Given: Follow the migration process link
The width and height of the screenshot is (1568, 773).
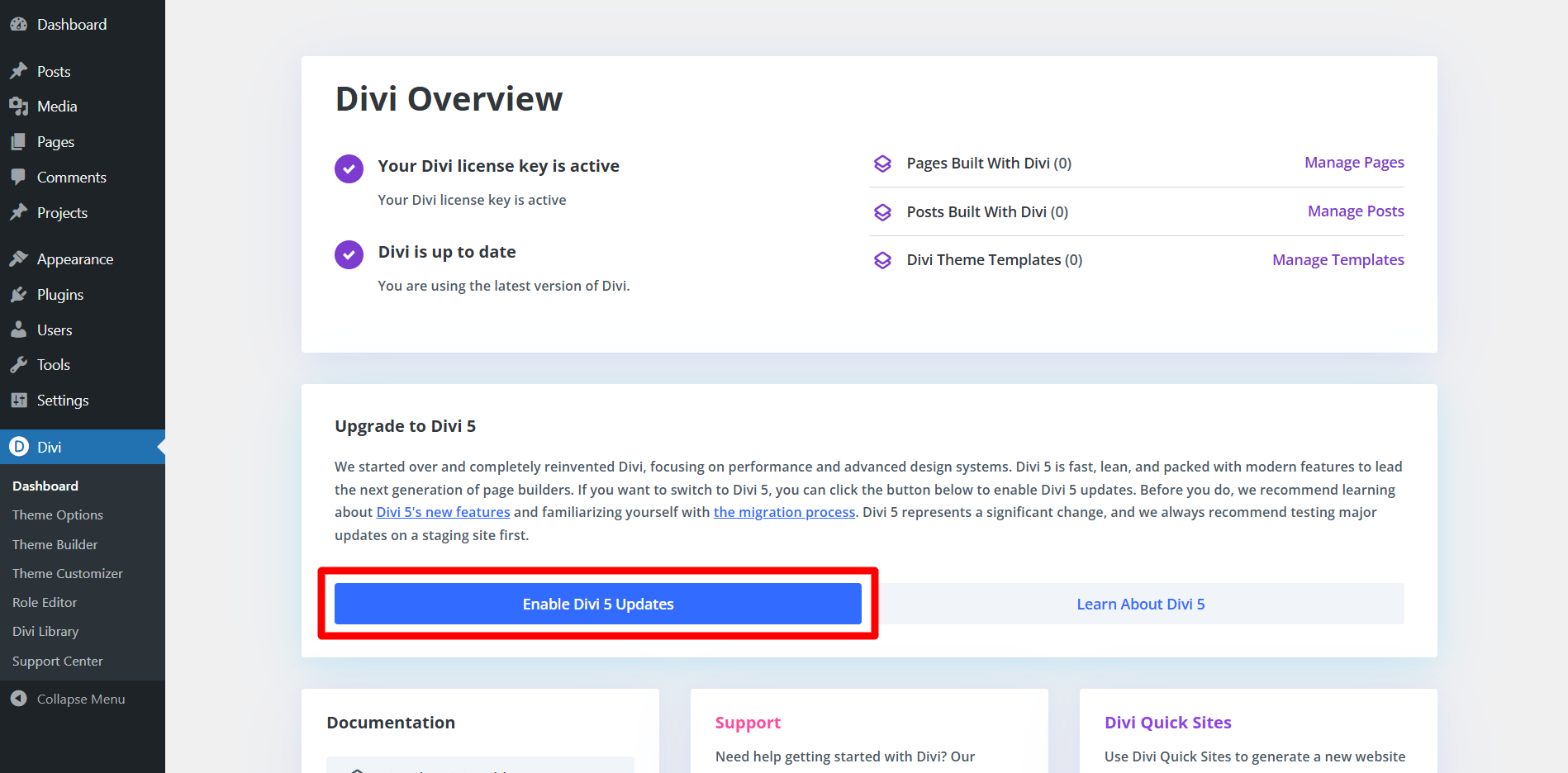Looking at the screenshot, I should (784, 512).
